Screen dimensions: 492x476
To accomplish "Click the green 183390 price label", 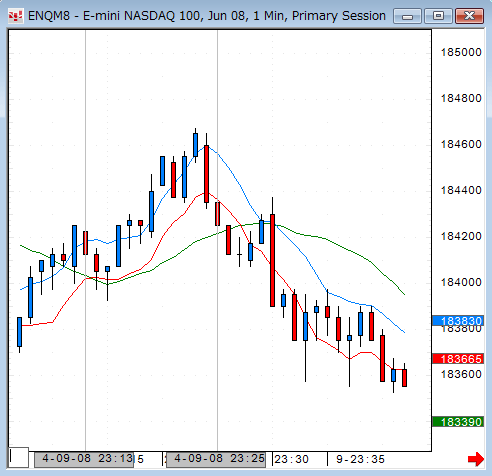I will coord(458,422).
